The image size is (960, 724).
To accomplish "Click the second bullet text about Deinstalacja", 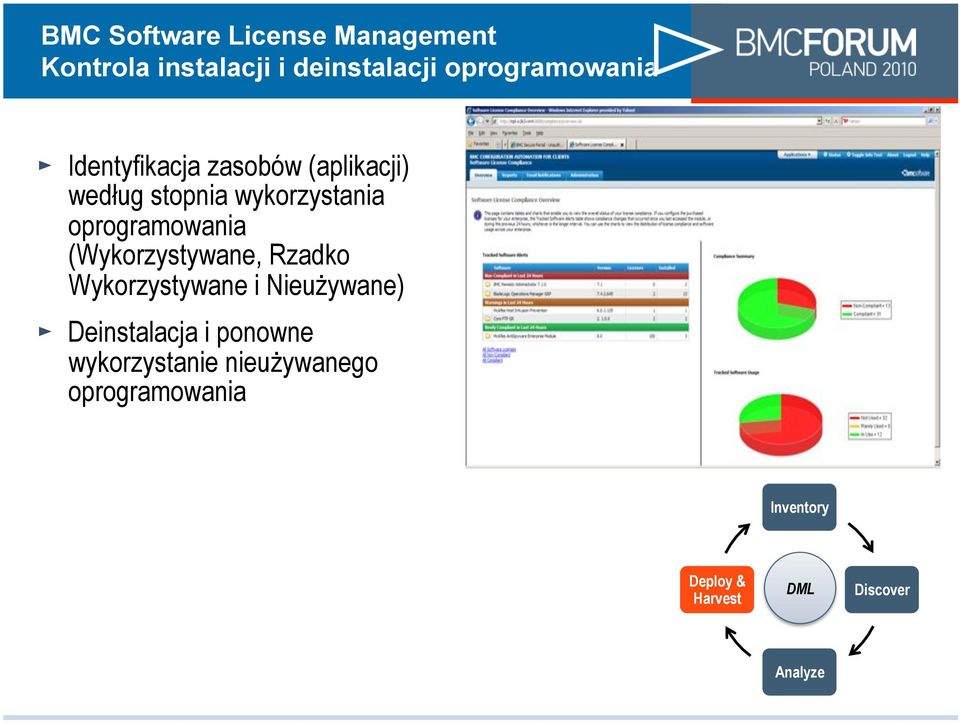I will [223, 362].
